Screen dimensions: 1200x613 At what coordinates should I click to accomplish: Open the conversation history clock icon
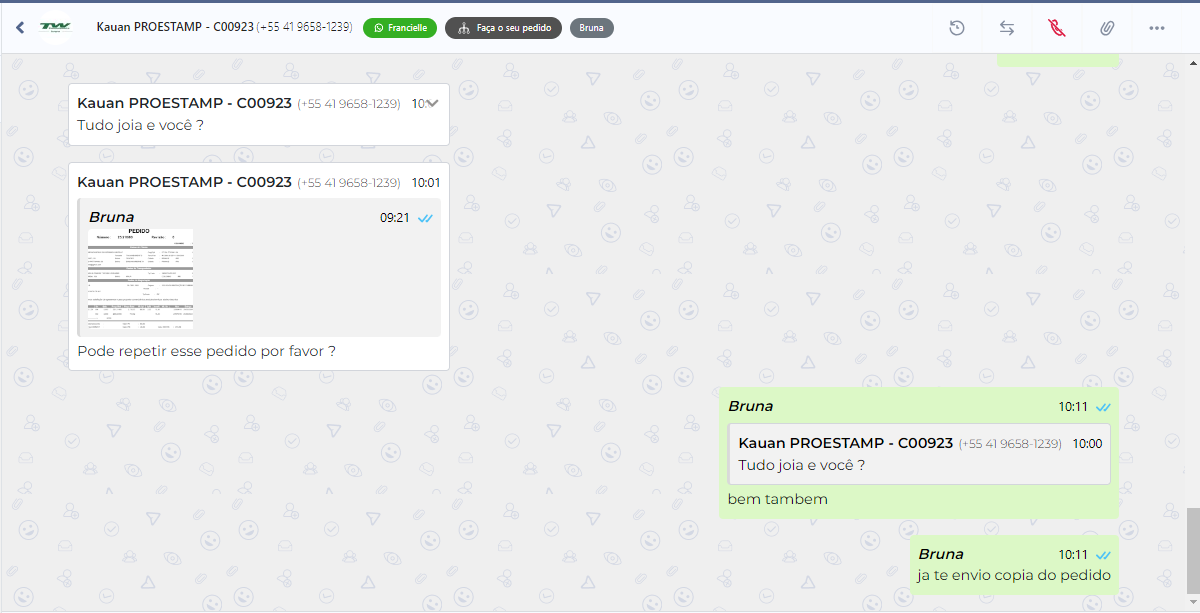click(957, 28)
